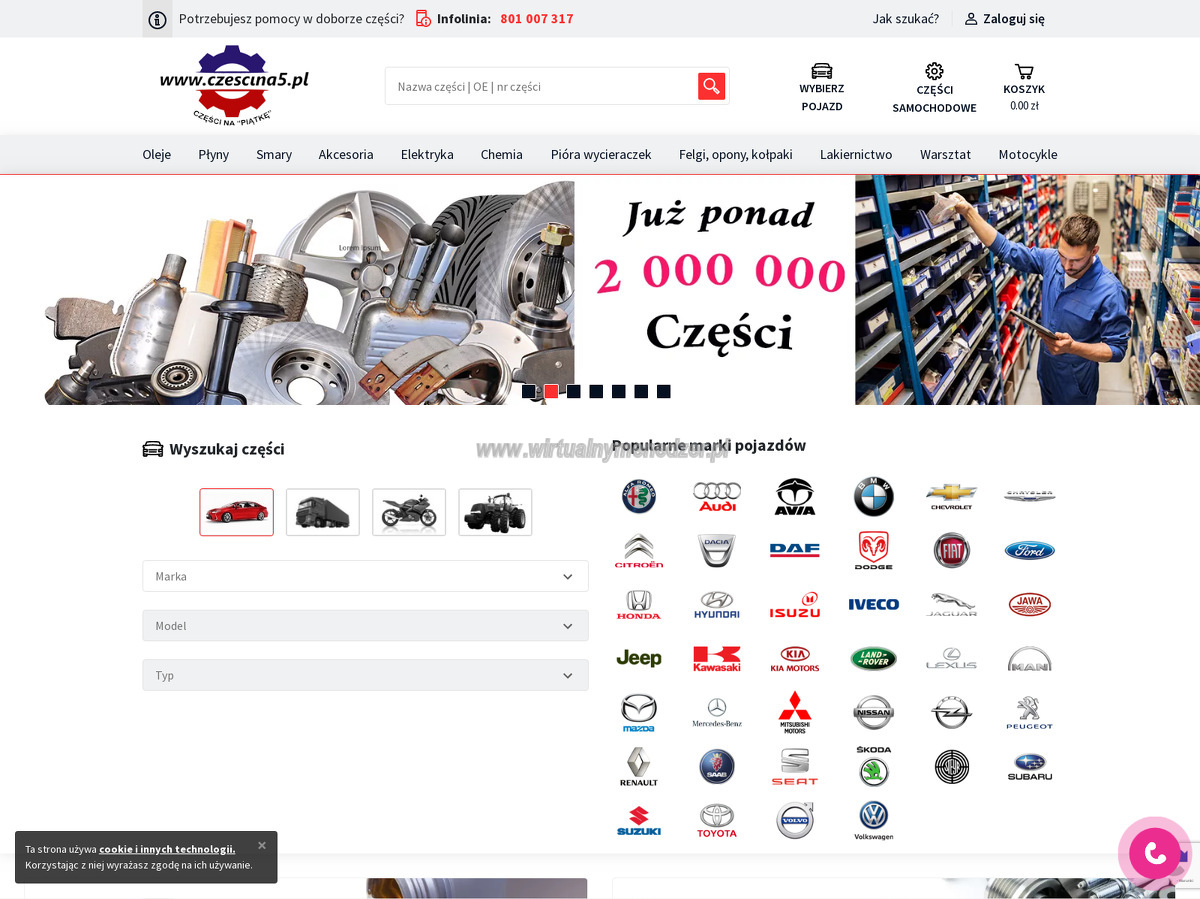Open the Felgi, opony, kołpaki menu

pos(736,154)
